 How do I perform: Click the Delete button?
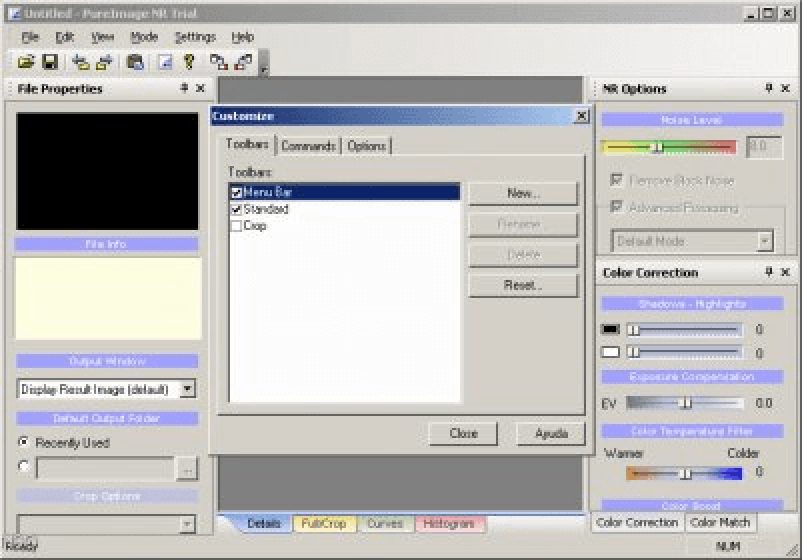tap(523, 254)
